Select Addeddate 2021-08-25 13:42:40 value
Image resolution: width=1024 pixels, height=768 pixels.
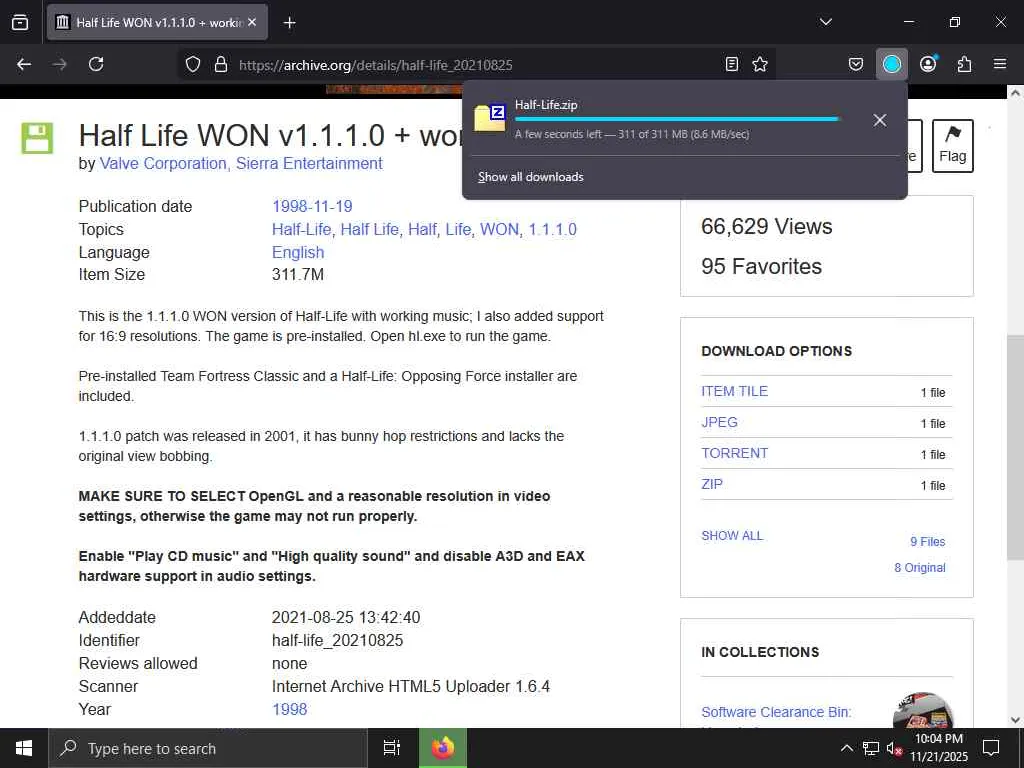click(x=346, y=617)
